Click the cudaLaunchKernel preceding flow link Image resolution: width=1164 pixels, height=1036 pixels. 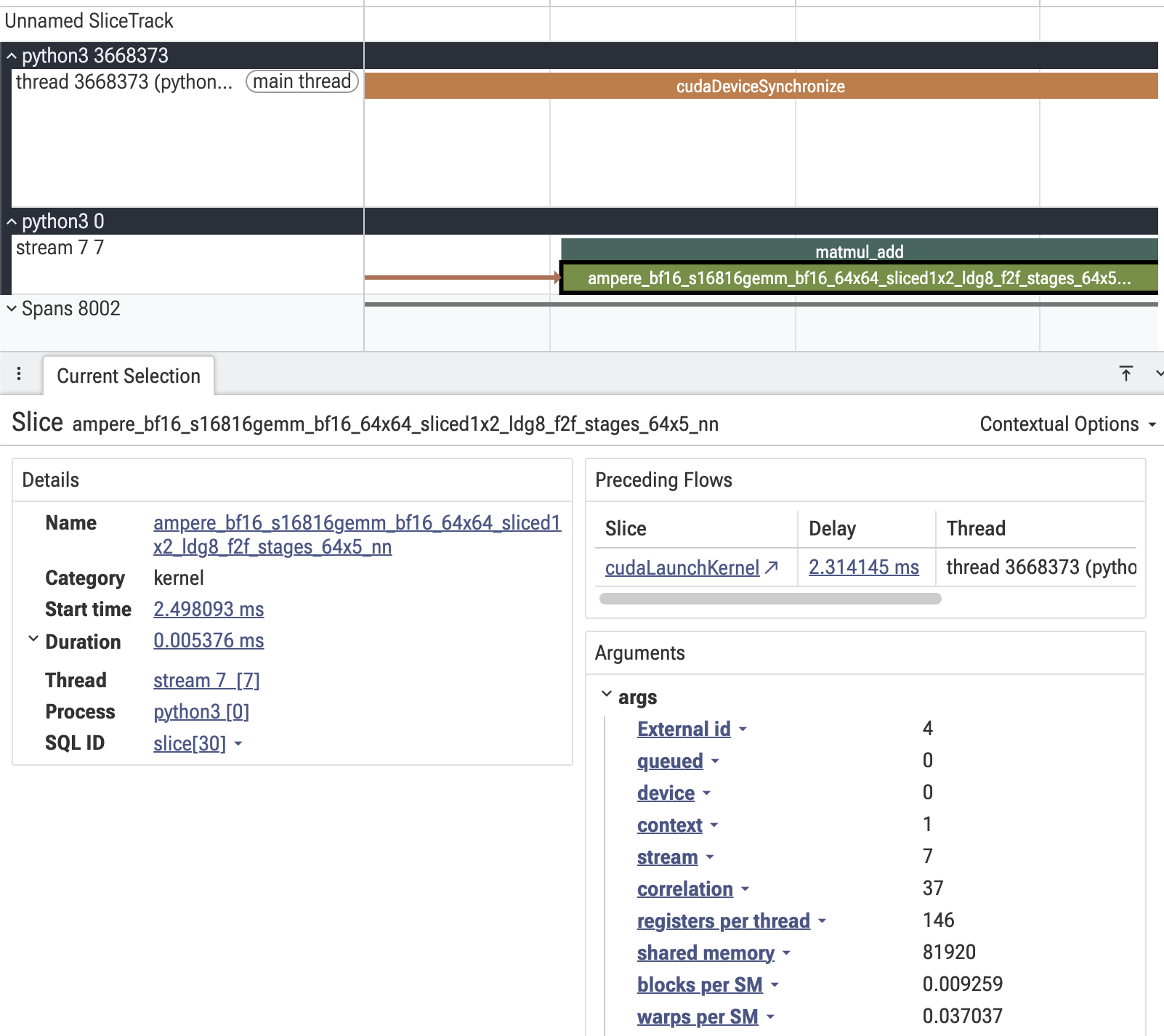(682, 567)
